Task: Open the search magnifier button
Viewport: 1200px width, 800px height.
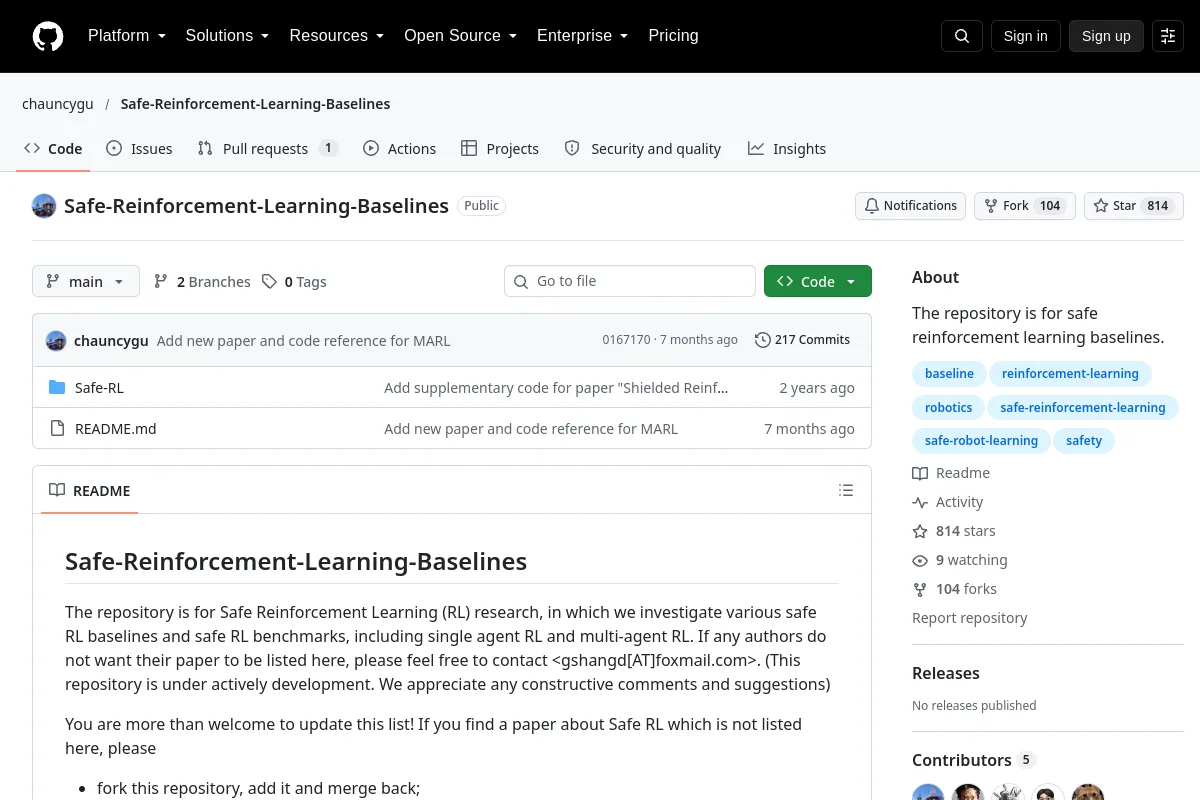Action: tap(962, 36)
